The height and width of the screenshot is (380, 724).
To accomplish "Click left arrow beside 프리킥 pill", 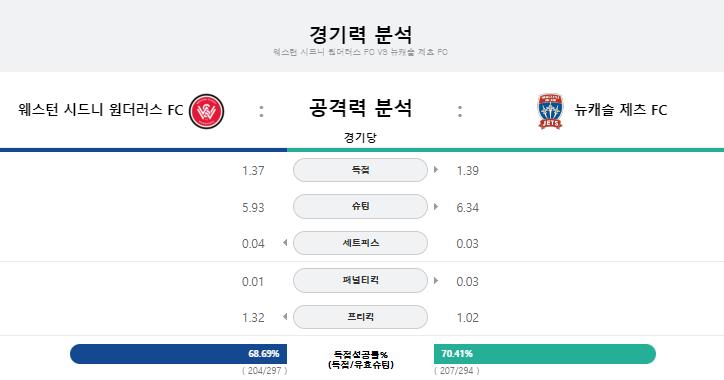I will tap(285, 317).
